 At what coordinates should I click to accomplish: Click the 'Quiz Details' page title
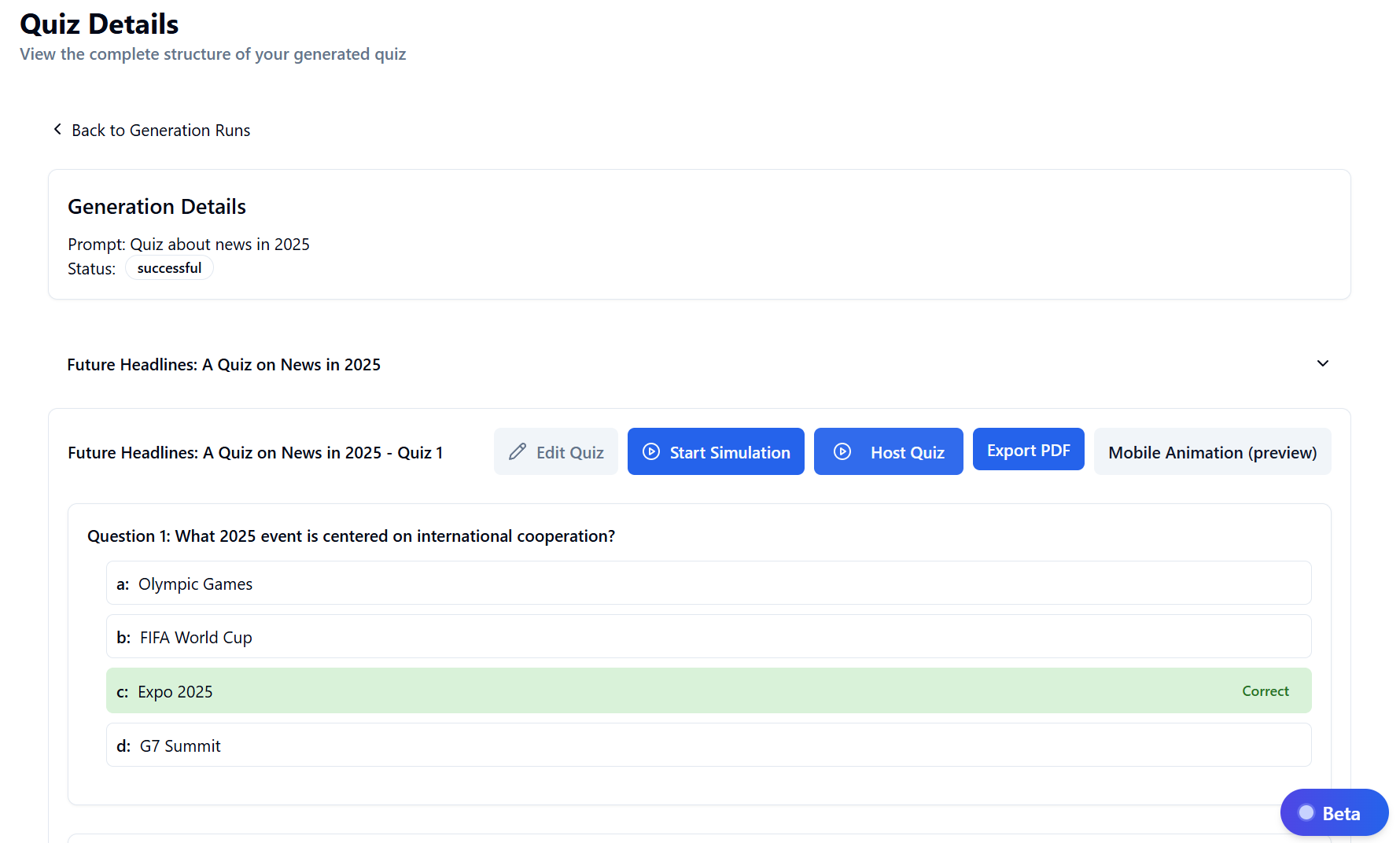click(99, 24)
